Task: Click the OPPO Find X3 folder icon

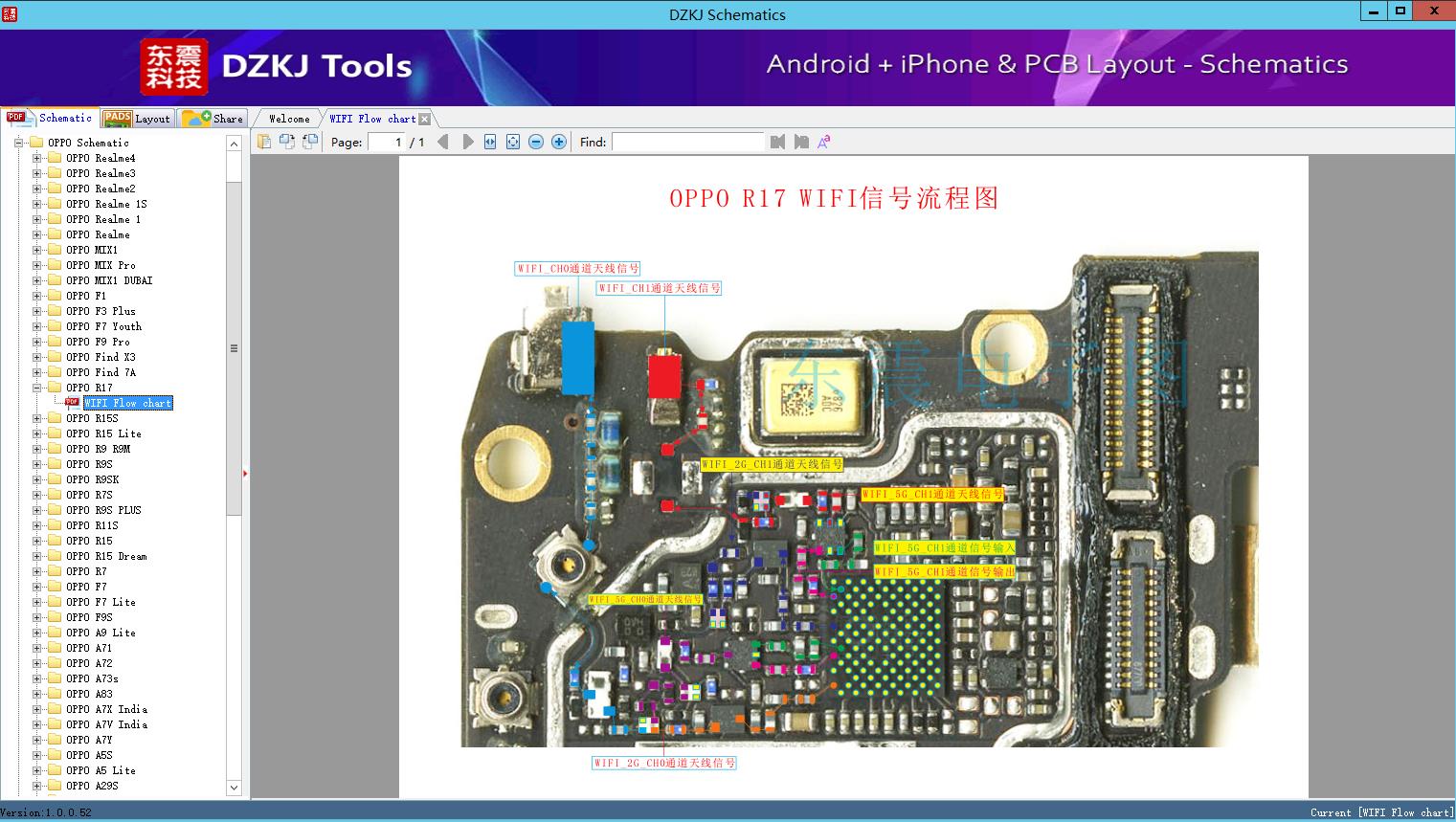Action: tap(55, 357)
